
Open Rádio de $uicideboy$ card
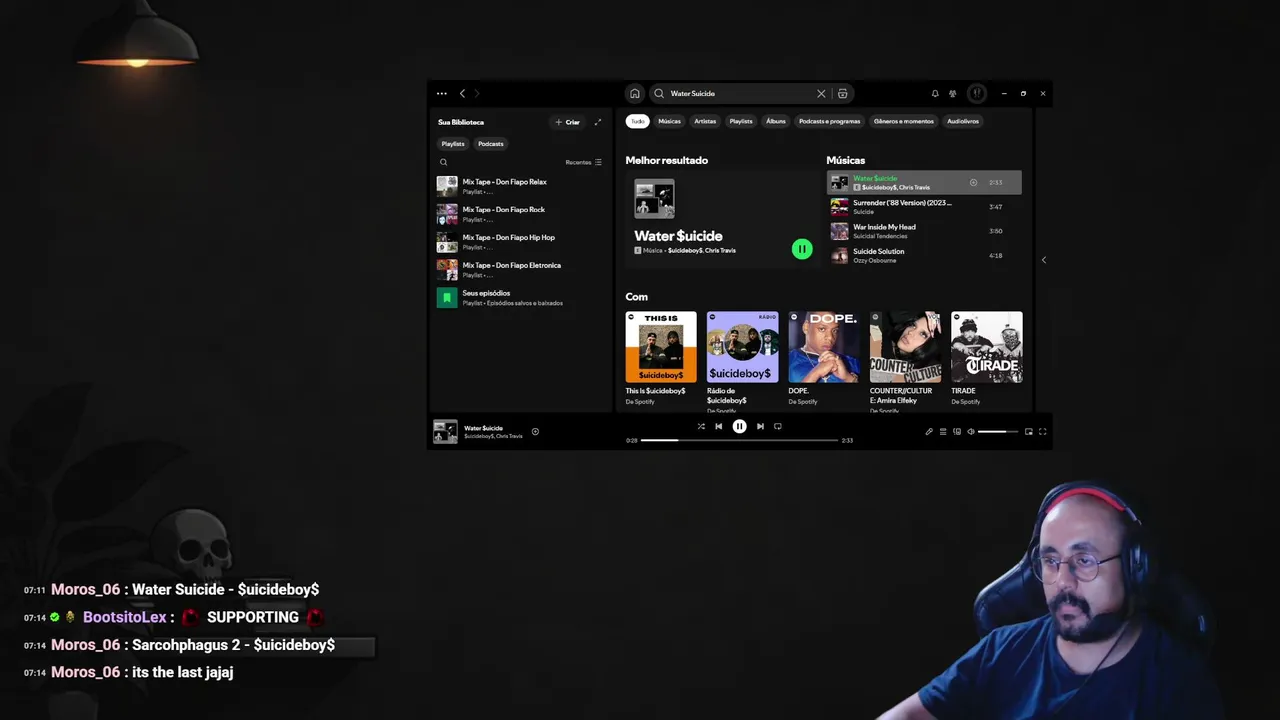tap(742, 360)
